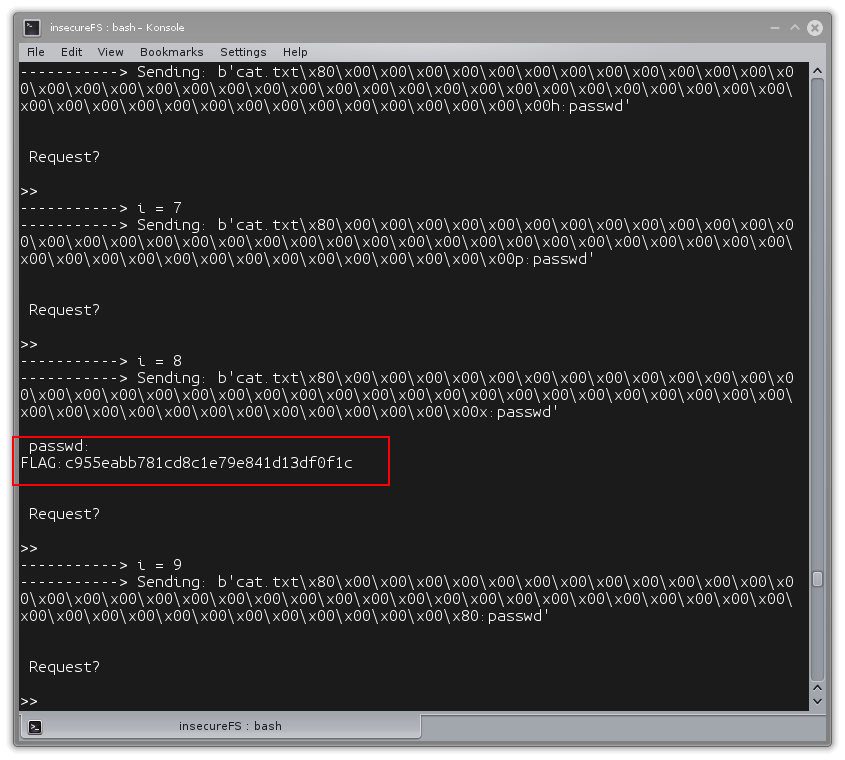The width and height of the screenshot is (845, 760).
Task: Click the scroll-up arrow at top of scrollbar
Action: click(817, 70)
